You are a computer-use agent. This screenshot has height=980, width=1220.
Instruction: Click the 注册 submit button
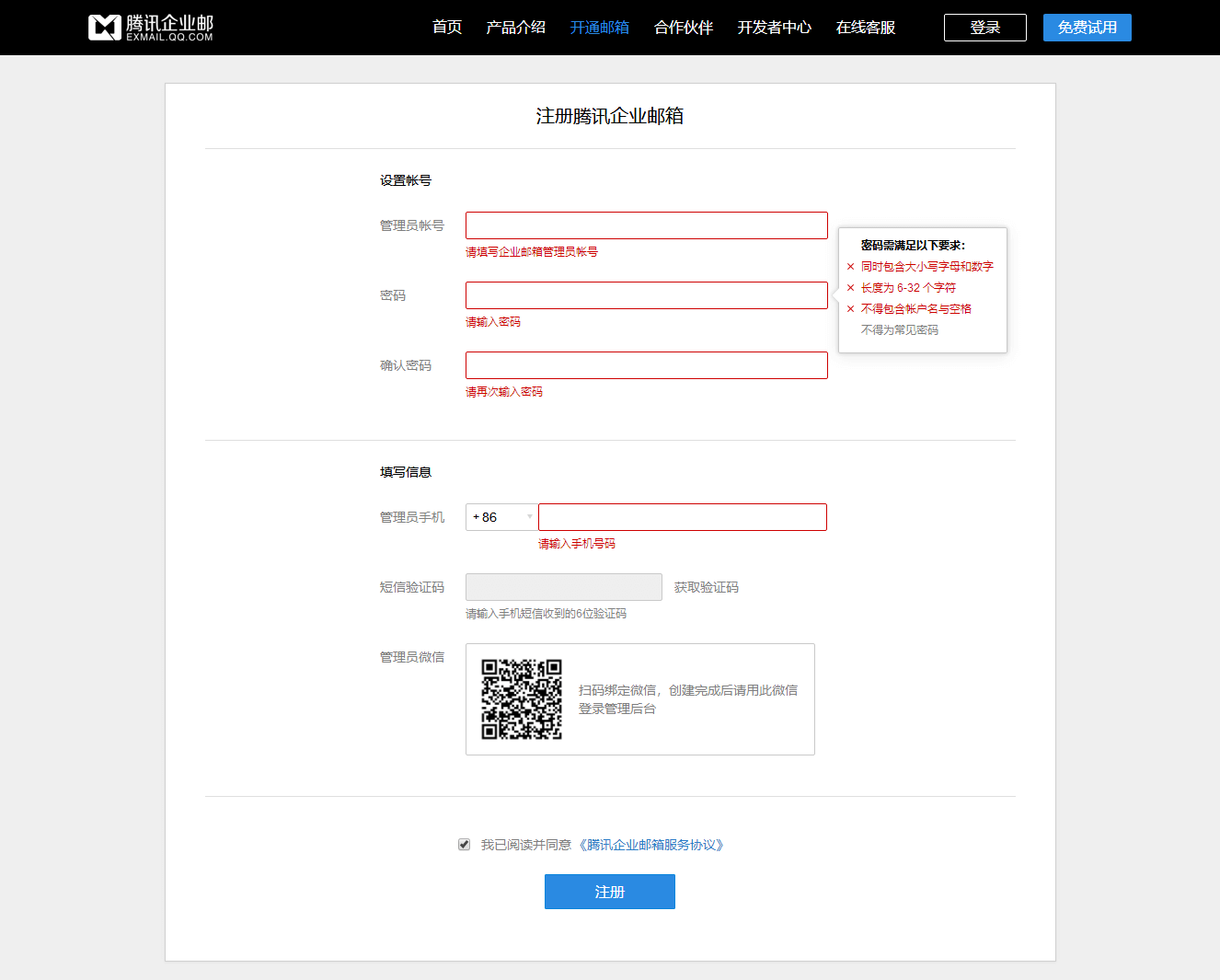pos(610,892)
